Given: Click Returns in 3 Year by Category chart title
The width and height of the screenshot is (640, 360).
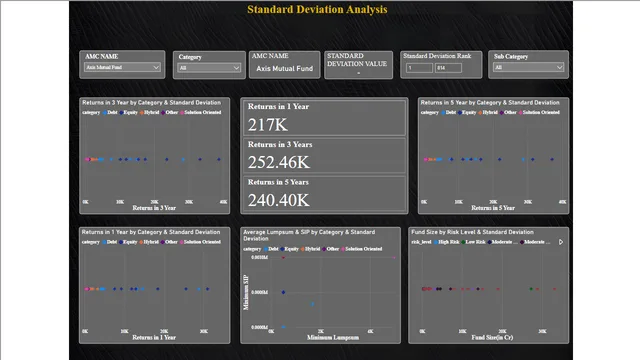Looking at the screenshot, I should pos(151,102).
